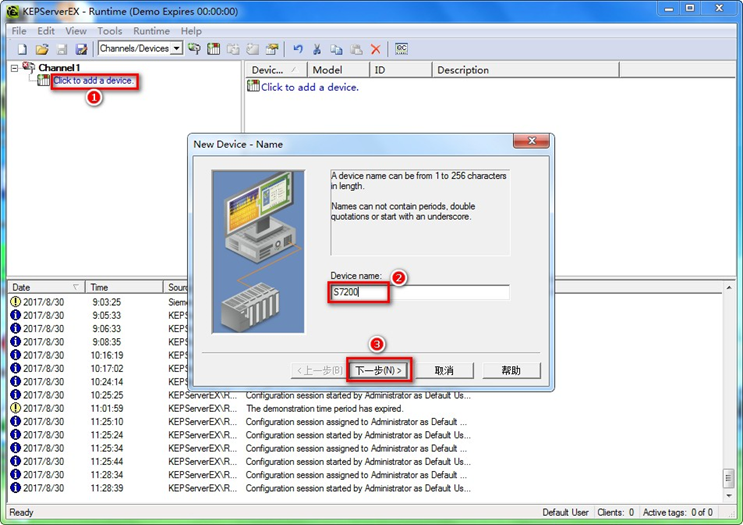This screenshot has width=743, height=525.
Task: Click the Channel1 channel icon in tree
Action: pyautogui.click(x=28, y=67)
